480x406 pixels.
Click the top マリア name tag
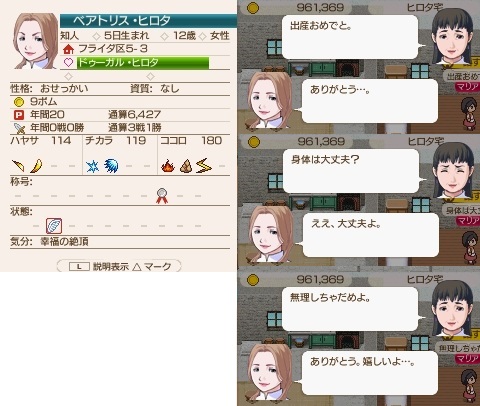point(467,87)
